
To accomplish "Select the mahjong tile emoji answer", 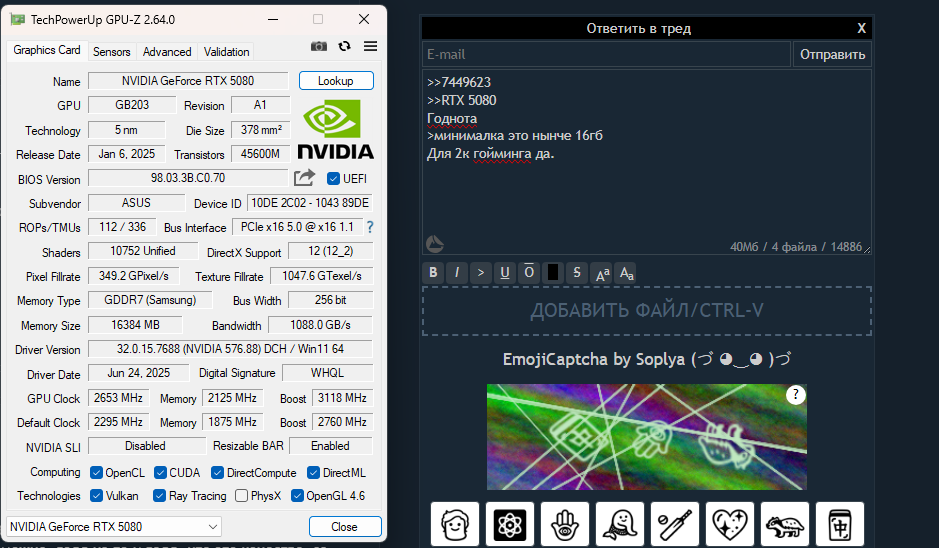I will pos(840,524).
